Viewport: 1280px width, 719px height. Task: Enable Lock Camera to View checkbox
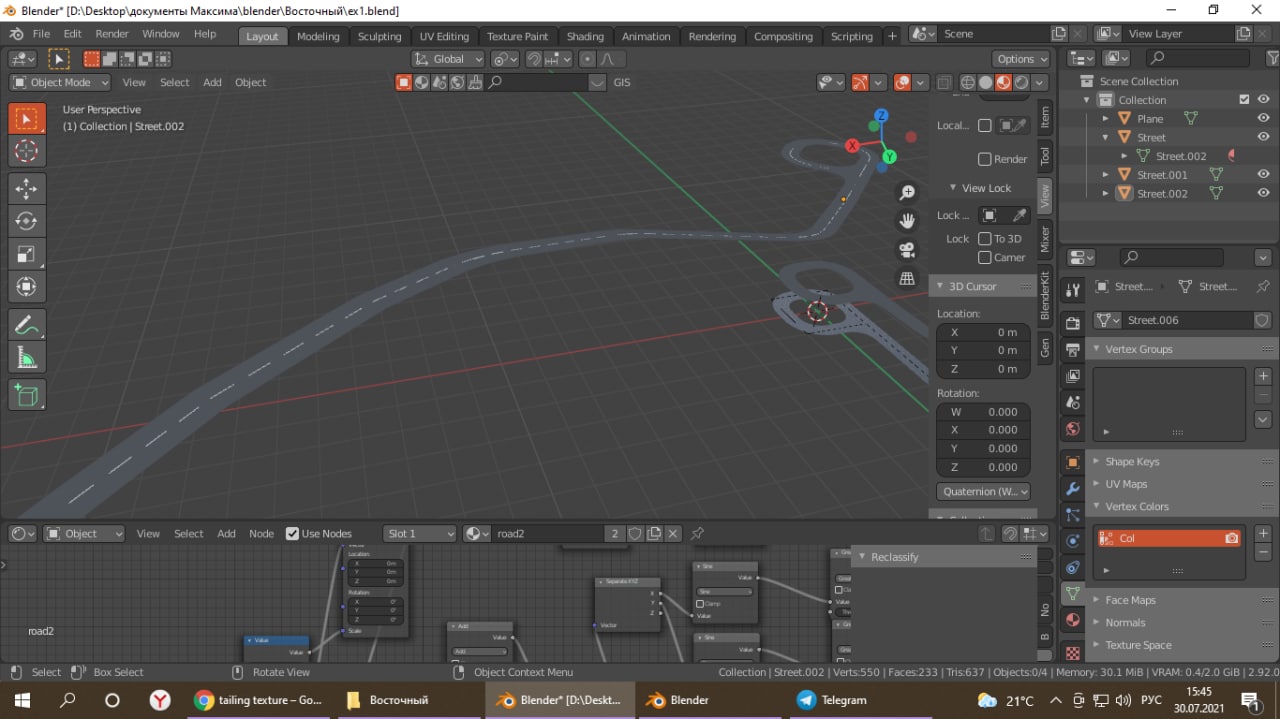click(x=984, y=257)
